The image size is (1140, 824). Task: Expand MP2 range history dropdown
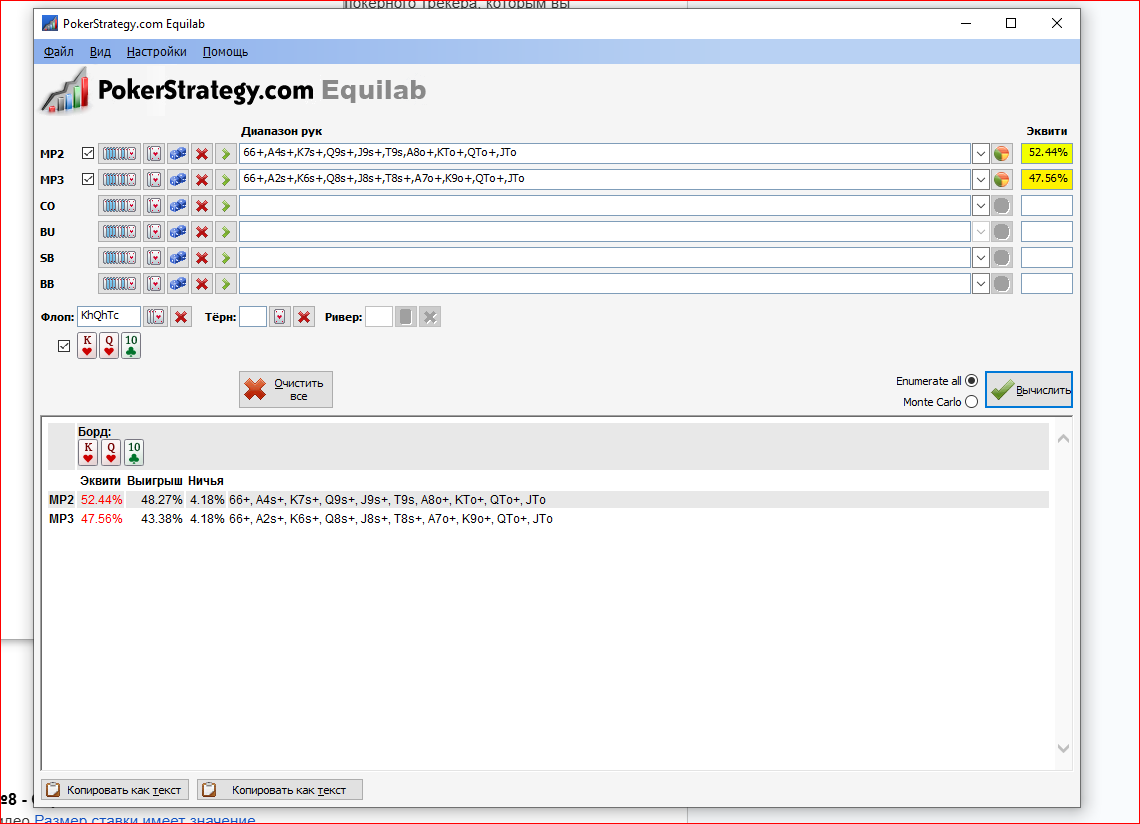point(981,153)
